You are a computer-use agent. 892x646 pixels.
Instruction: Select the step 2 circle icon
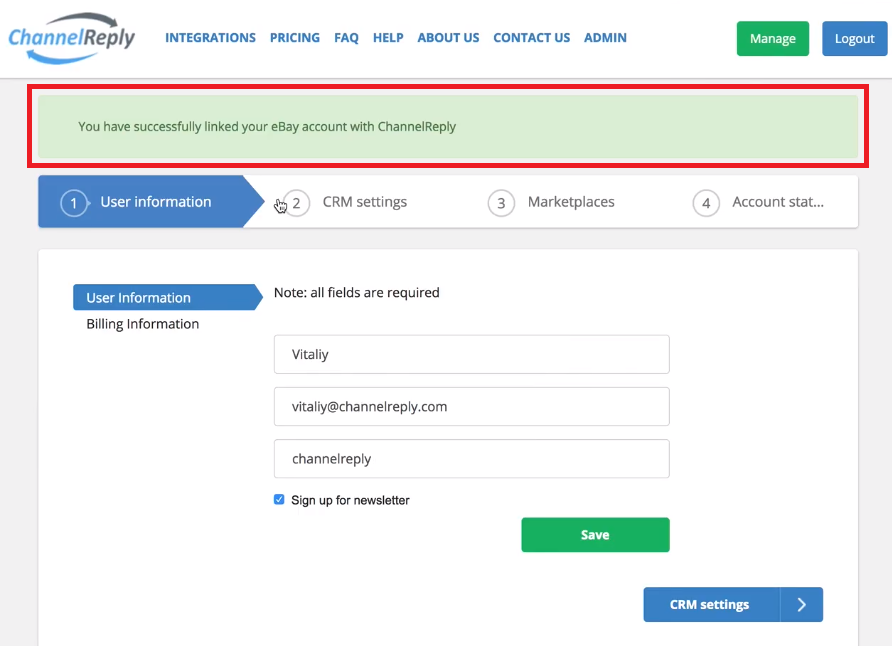[x=296, y=203]
